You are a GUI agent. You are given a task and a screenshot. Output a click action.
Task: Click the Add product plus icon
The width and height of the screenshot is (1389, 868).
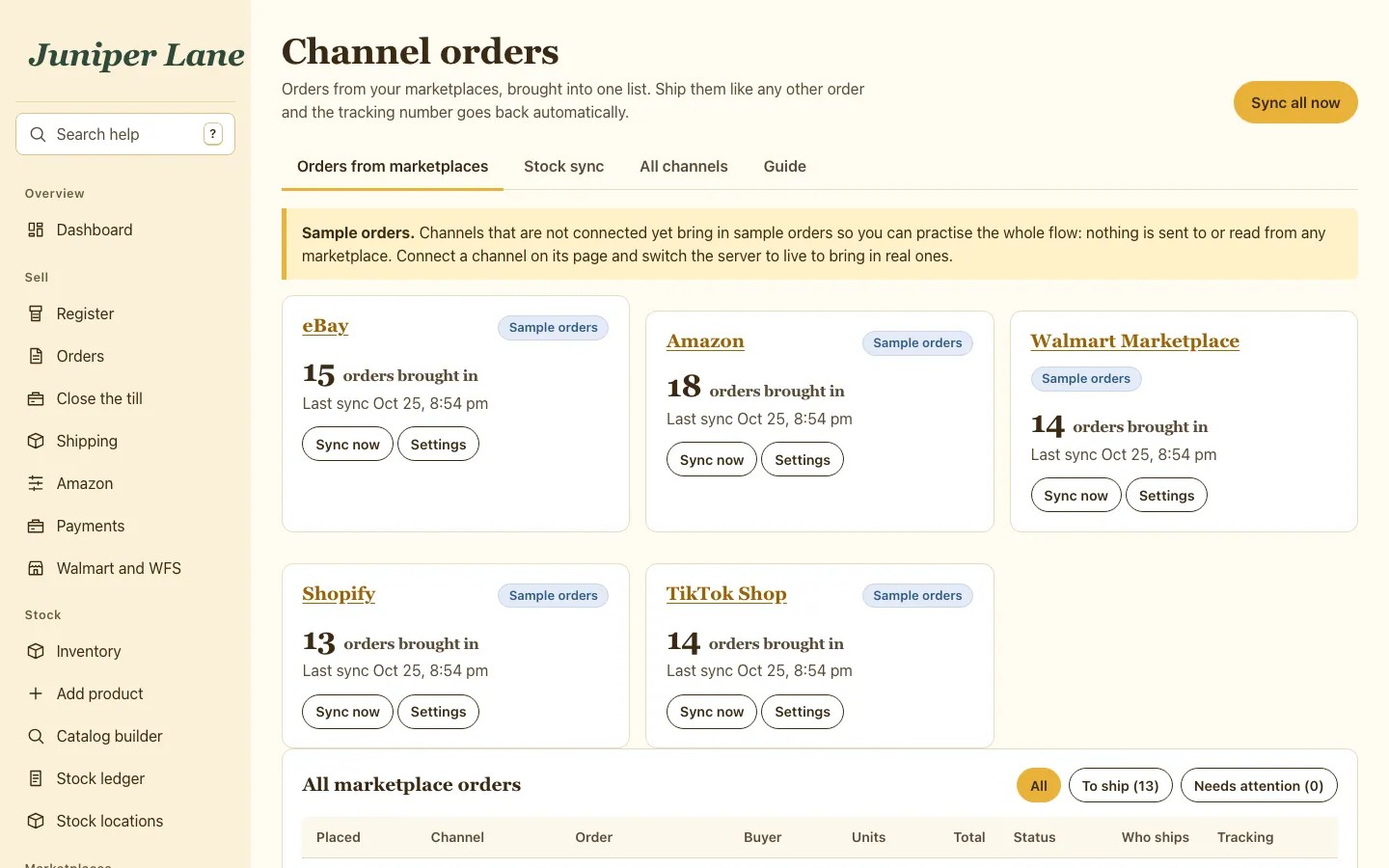(x=36, y=693)
